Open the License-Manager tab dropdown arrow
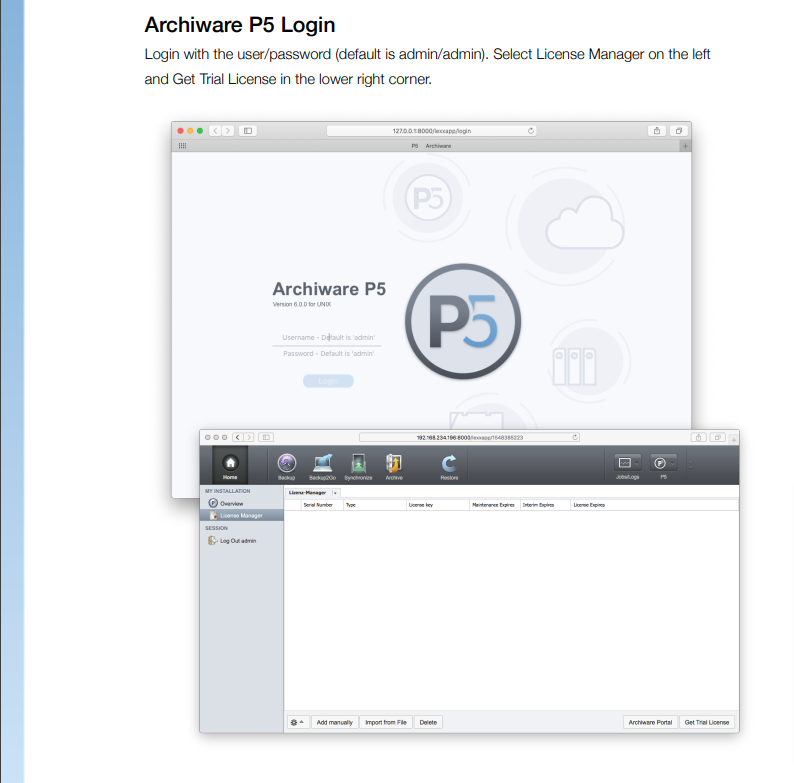The image size is (794, 783). (335, 493)
